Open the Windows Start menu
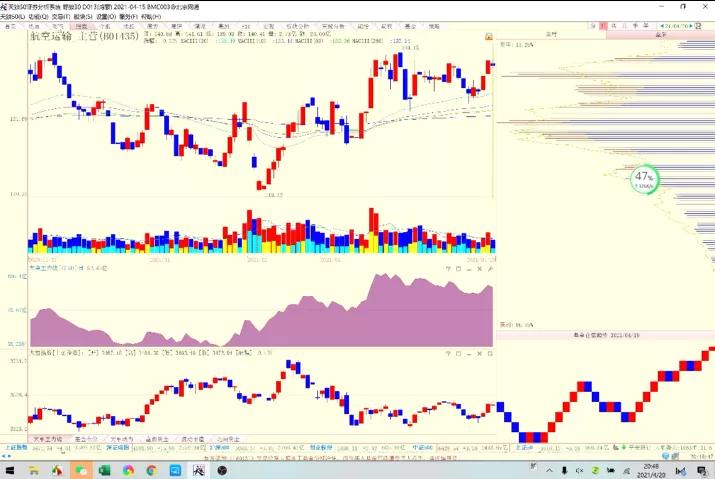715x479 pixels. pos(9,470)
